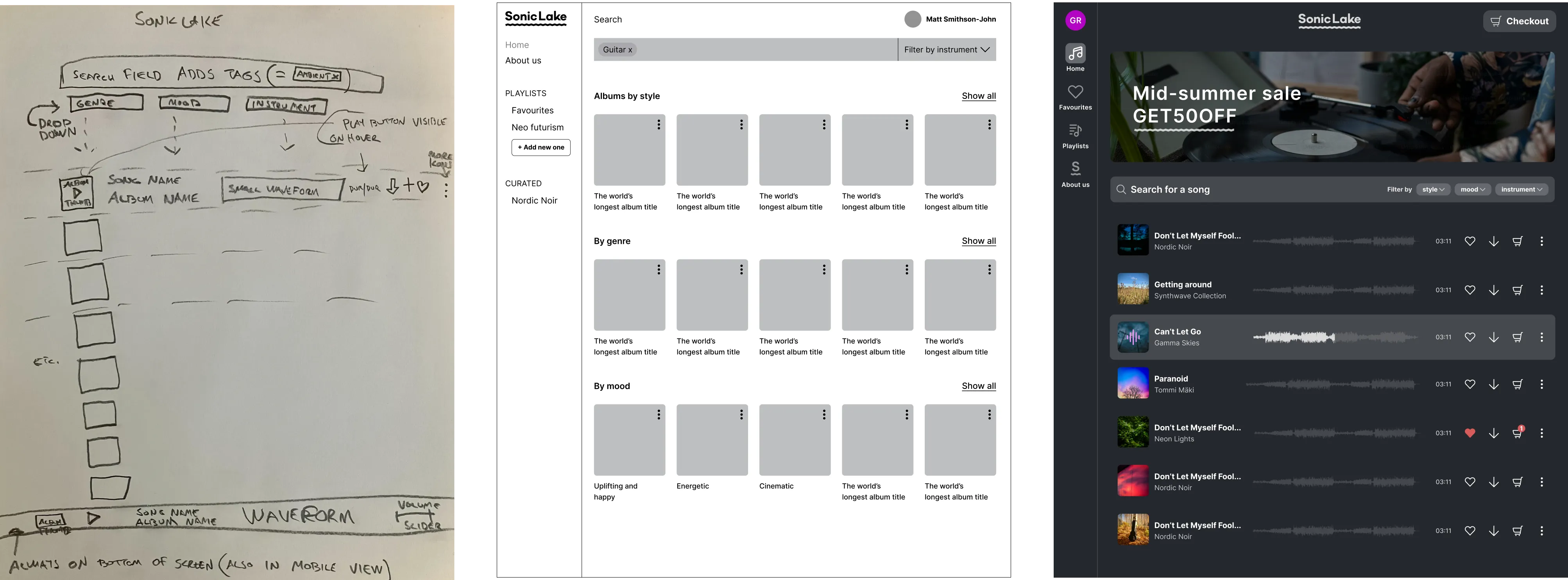Unfavourite the Neon Lights track's red heart
The width and height of the screenshot is (1568, 580).
click(x=1470, y=433)
